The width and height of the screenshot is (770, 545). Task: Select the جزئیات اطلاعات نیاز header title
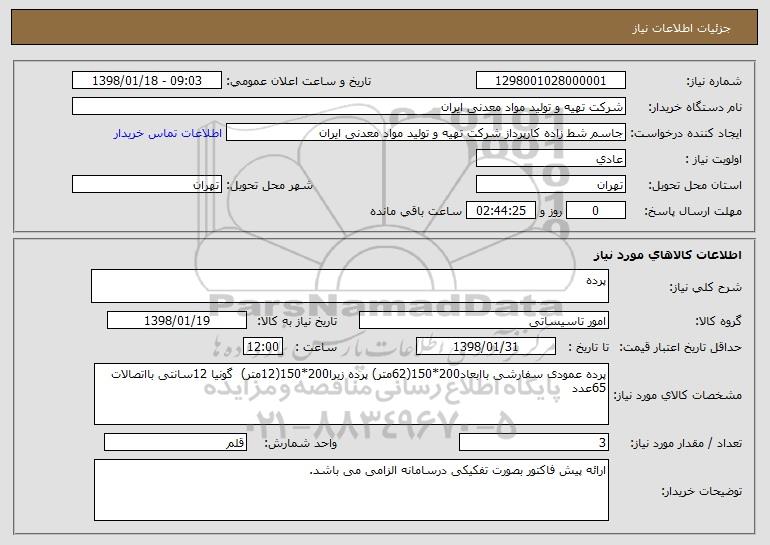point(681,28)
